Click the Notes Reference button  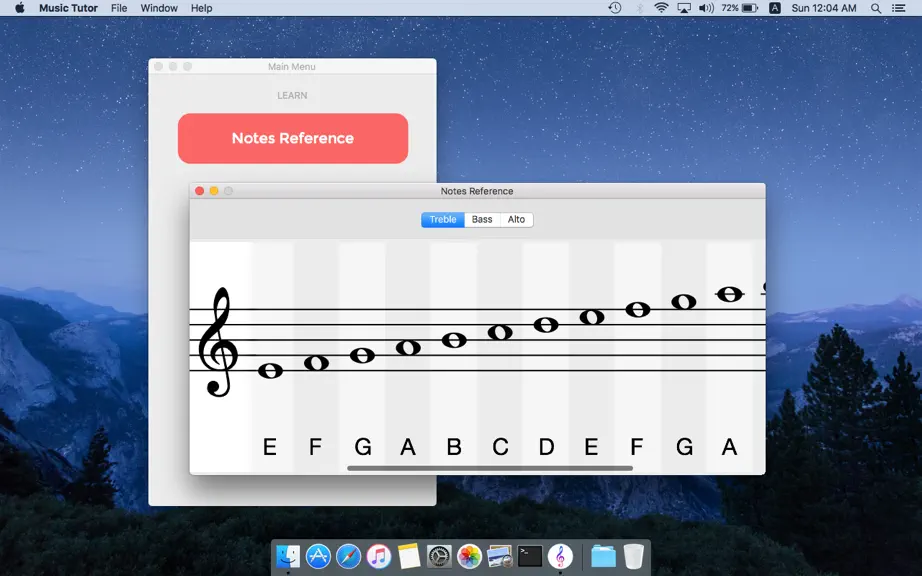[293, 138]
